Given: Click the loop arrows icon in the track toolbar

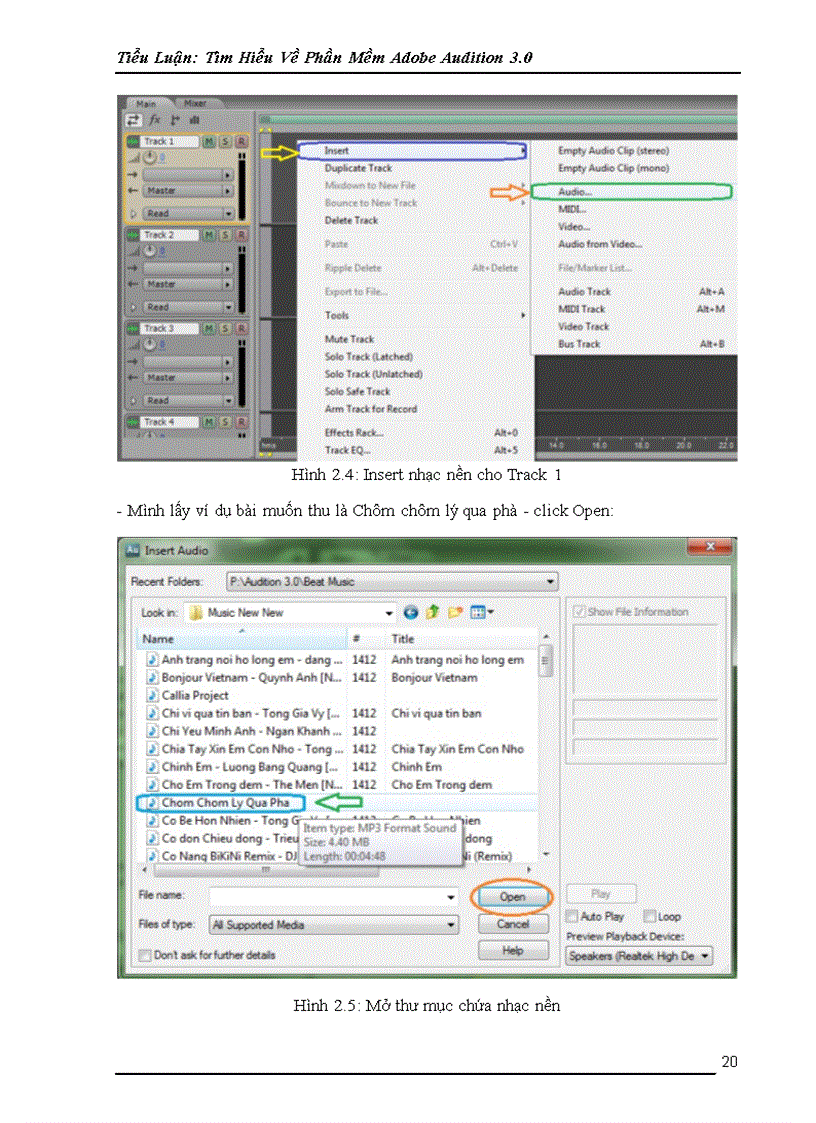Looking at the screenshot, I should [131, 119].
